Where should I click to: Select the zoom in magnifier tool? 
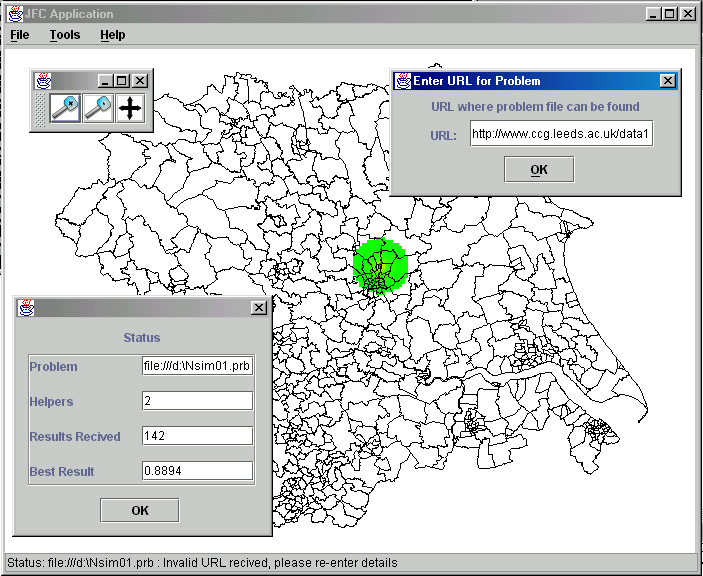pos(65,109)
